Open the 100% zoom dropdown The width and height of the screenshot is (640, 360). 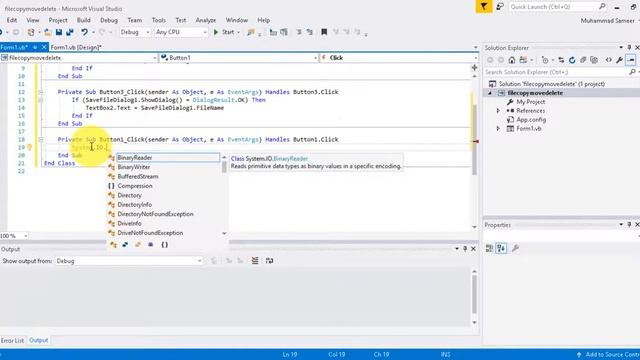click(14, 236)
